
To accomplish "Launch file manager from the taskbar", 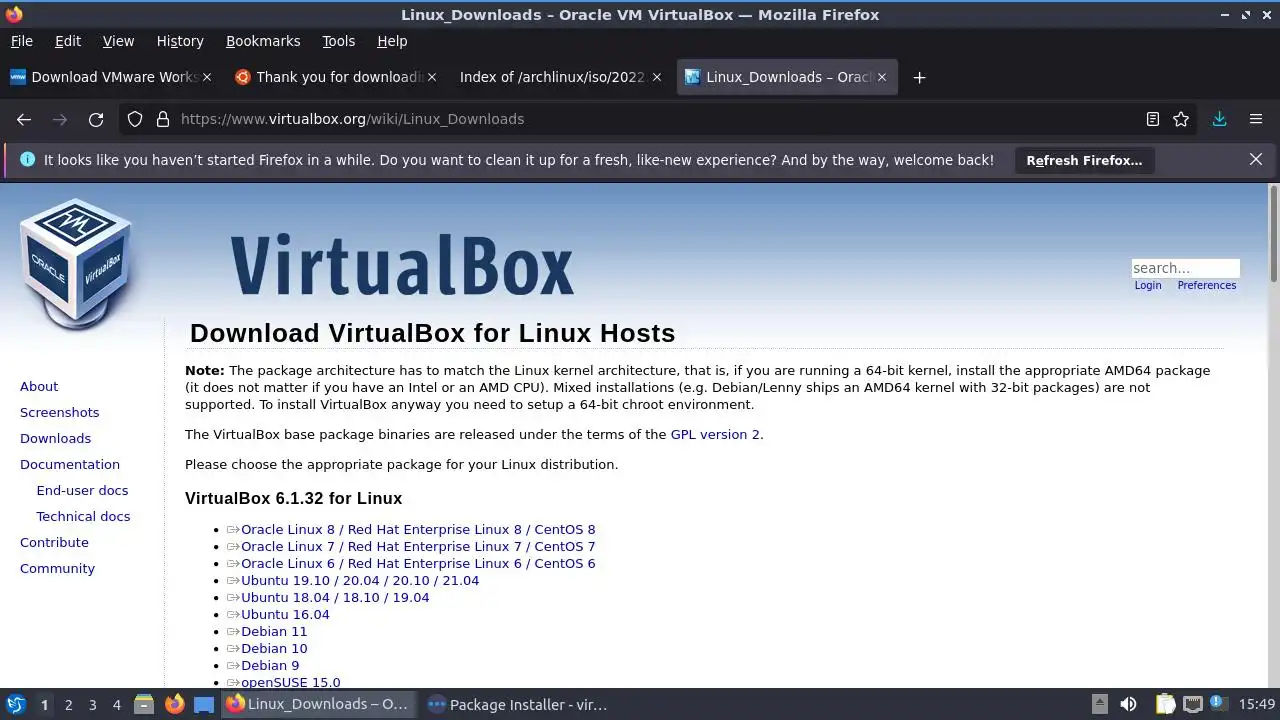I will [x=144, y=704].
